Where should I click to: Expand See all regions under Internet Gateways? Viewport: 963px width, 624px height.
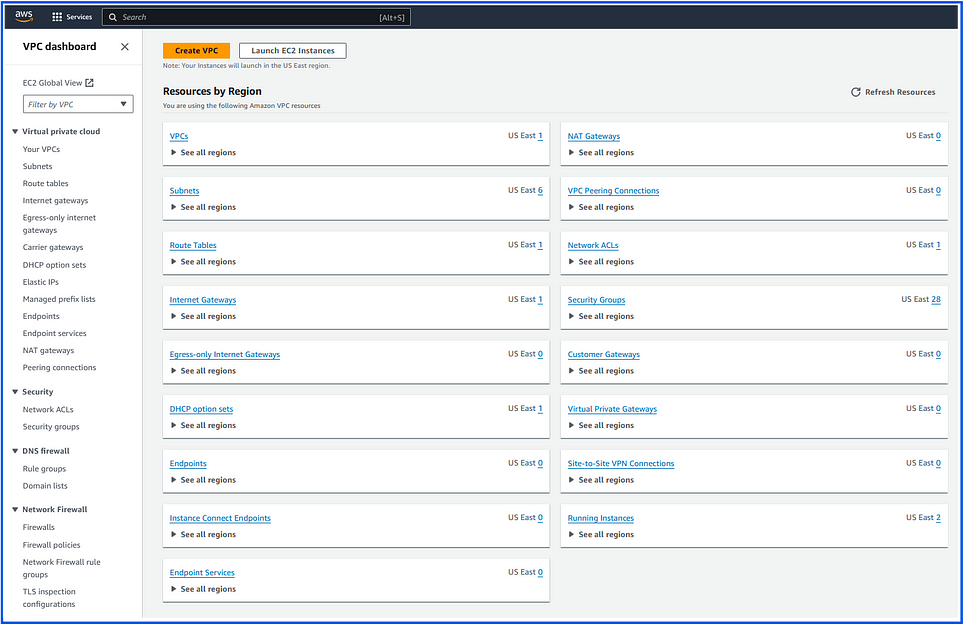(x=203, y=316)
